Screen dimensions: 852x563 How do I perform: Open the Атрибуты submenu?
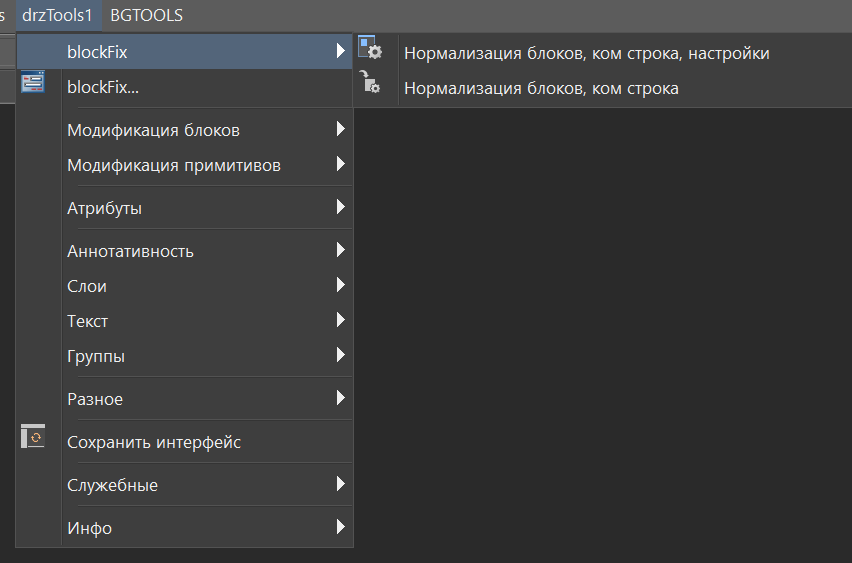185,208
